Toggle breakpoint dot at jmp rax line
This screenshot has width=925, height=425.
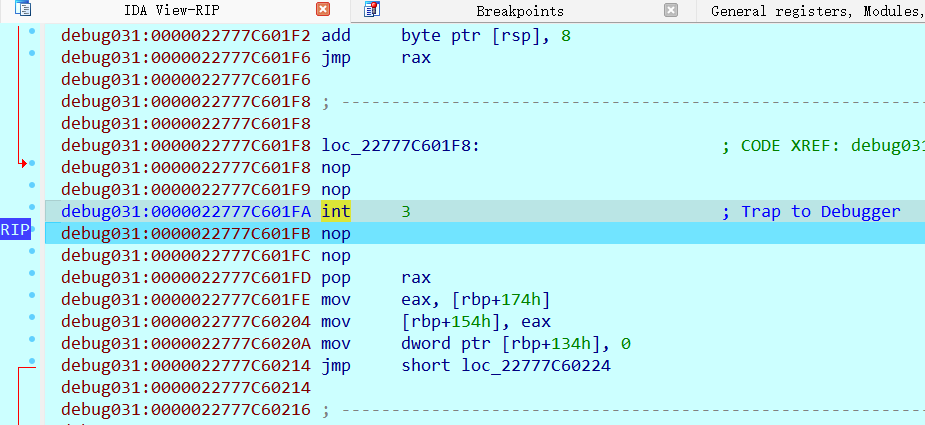tap(32, 53)
